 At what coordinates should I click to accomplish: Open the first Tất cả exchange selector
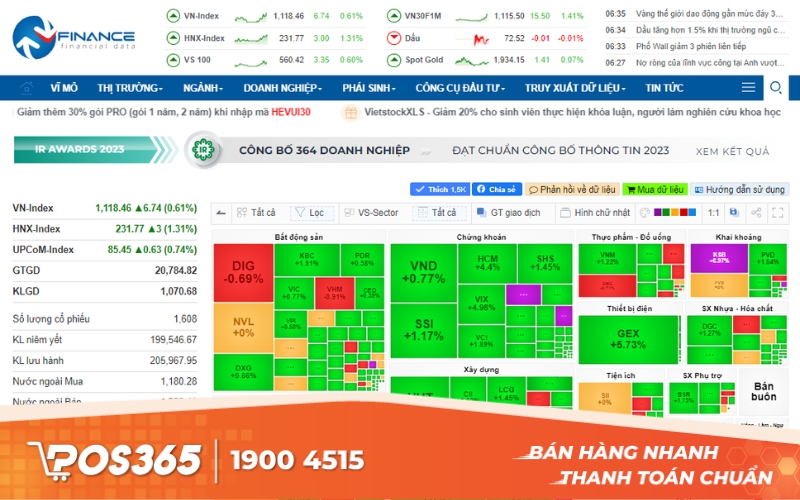pos(257,213)
